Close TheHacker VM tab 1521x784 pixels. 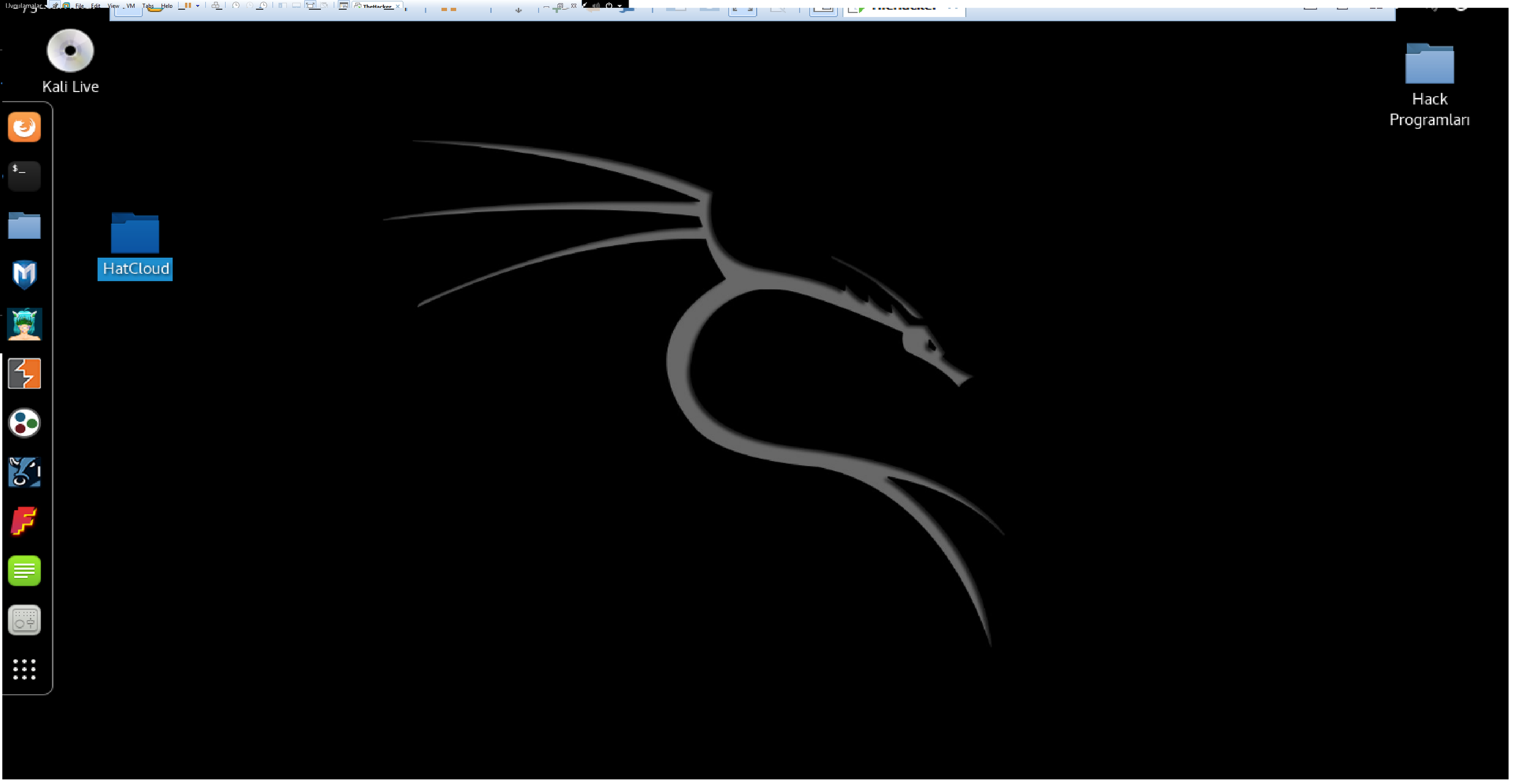397,6
